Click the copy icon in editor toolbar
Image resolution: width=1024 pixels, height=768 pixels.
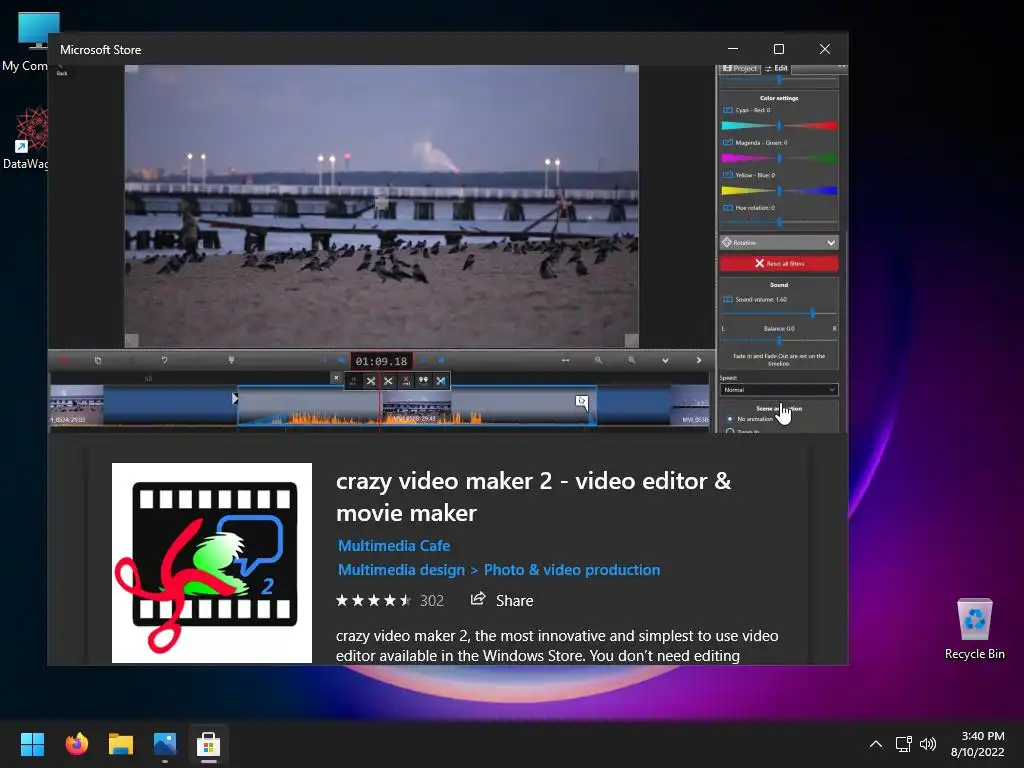point(98,360)
